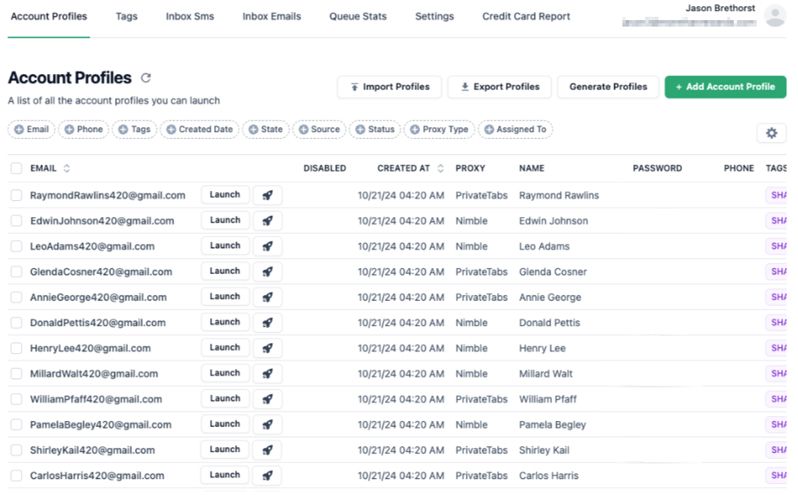
Task: Select checkbox for AnnieGeorge420@gmail.com row
Action: pyautogui.click(x=16, y=297)
